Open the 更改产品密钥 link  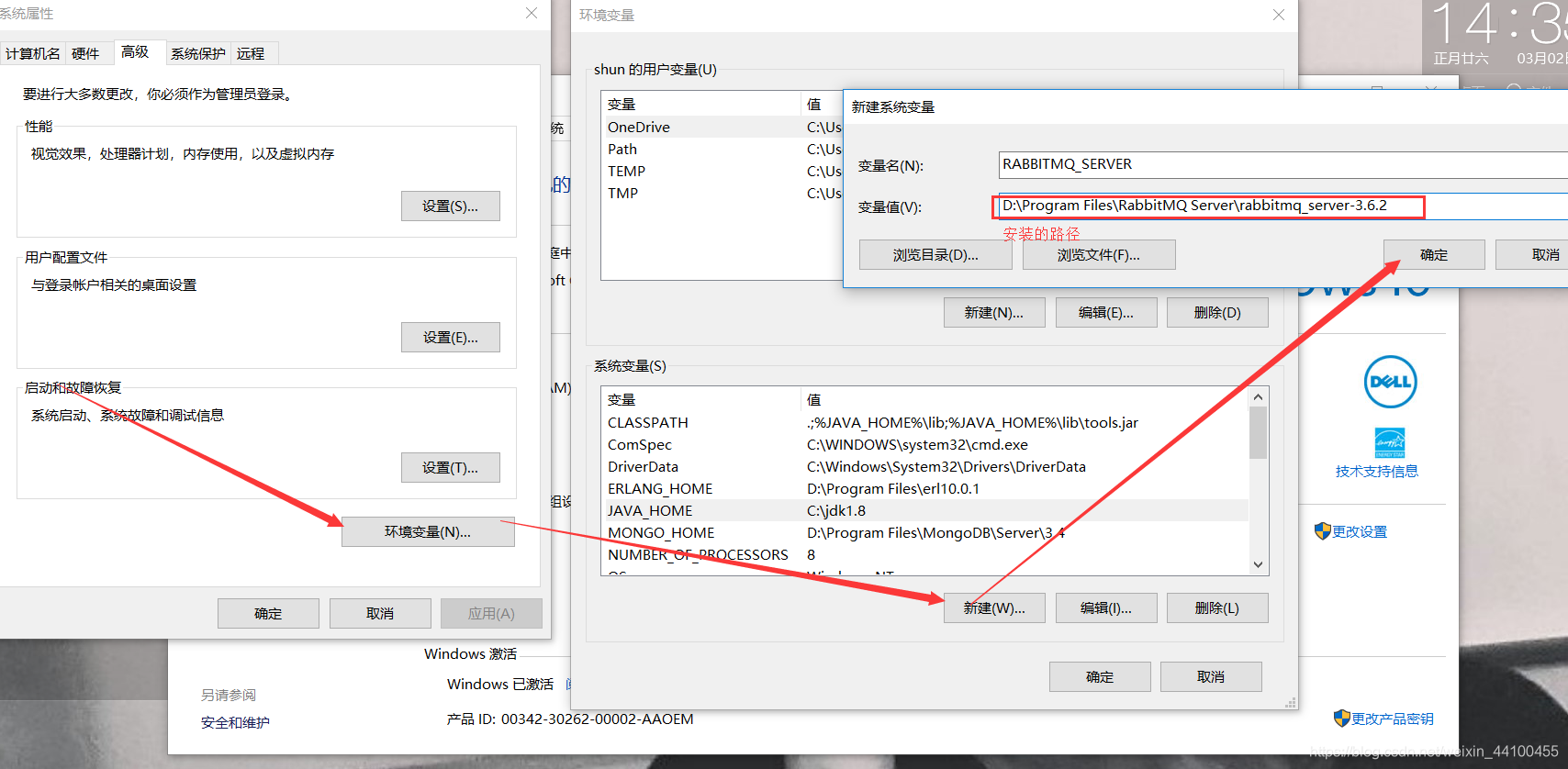1393,719
